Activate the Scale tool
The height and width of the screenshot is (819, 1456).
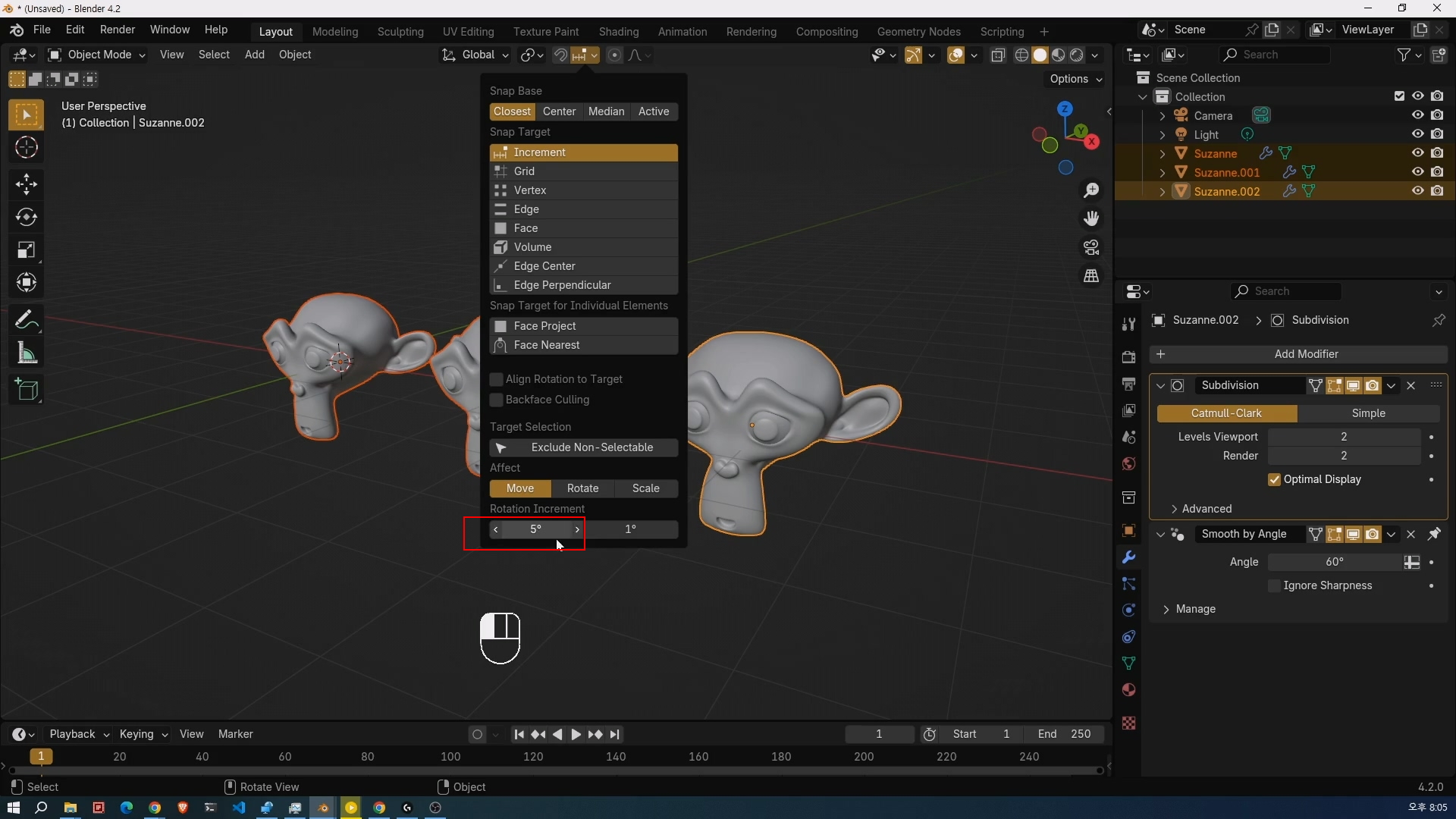27,249
